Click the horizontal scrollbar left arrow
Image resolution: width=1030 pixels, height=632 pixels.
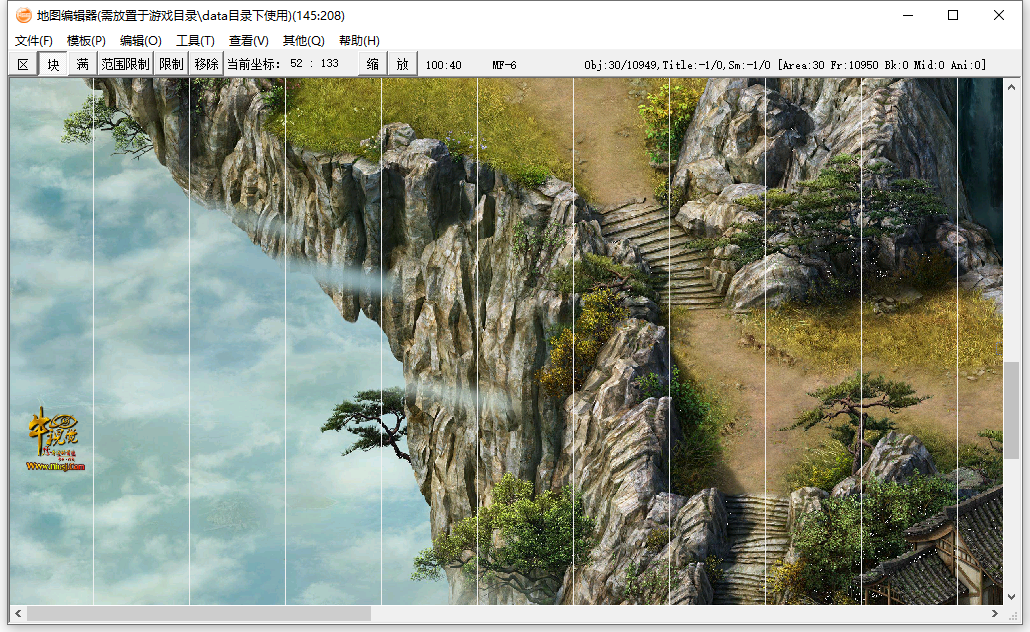(x=18, y=614)
